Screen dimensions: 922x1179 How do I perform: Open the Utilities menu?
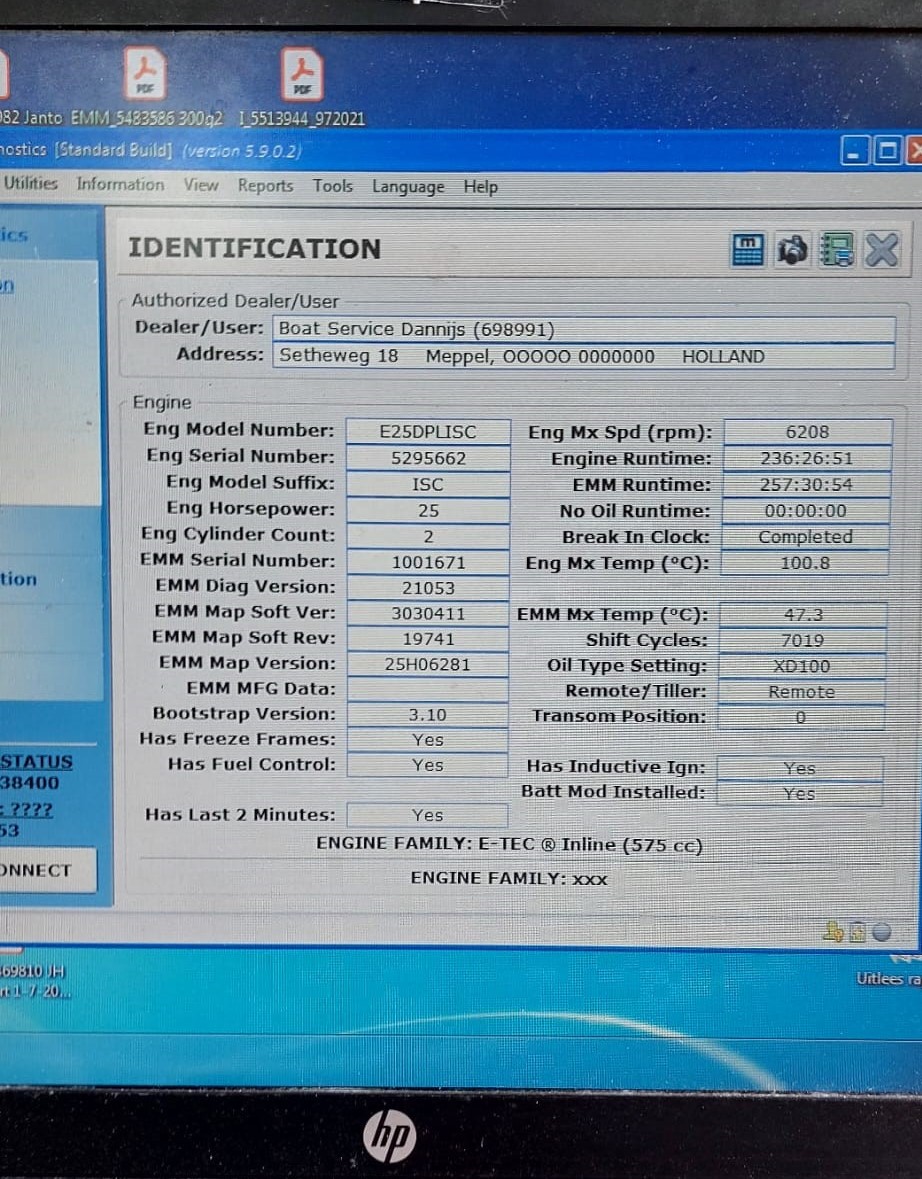[31, 183]
